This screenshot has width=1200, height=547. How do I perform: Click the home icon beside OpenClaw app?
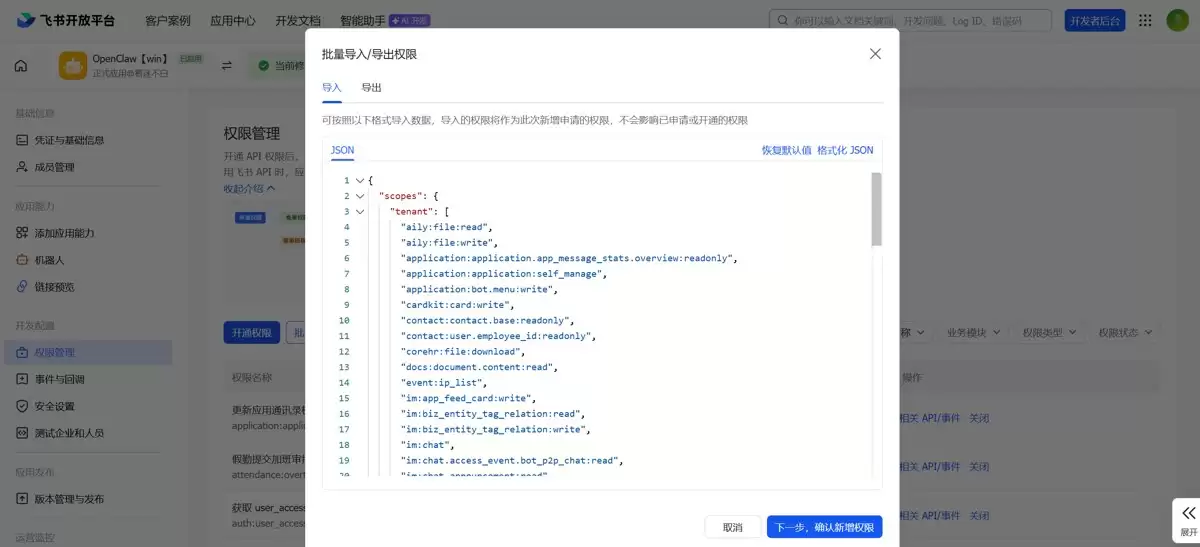pos(21,66)
